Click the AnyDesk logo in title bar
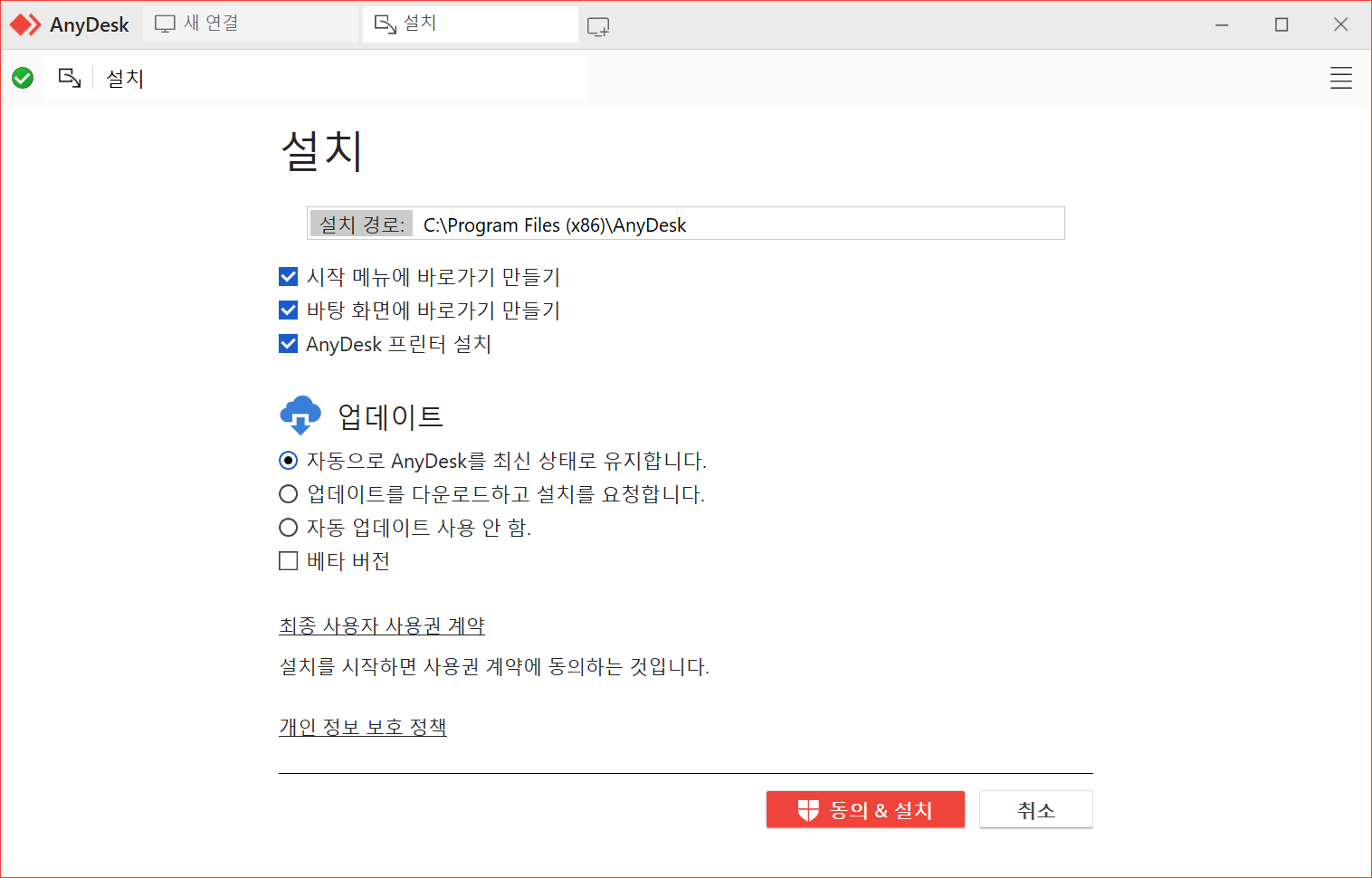The height and width of the screenshot is (878, 1372). click(x=25, y=24)
